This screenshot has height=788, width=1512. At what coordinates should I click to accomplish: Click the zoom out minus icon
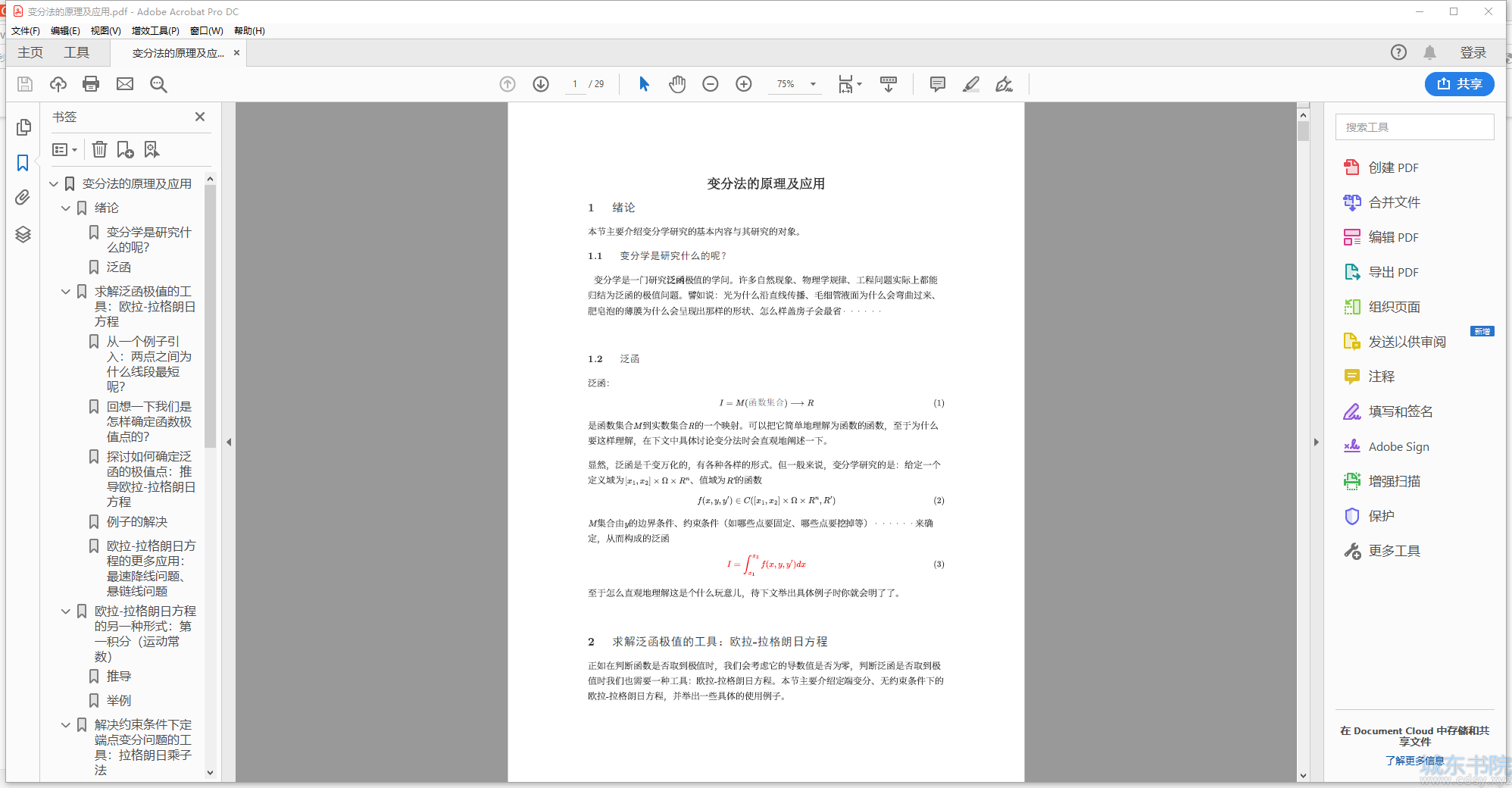click(x=710, y=84)
